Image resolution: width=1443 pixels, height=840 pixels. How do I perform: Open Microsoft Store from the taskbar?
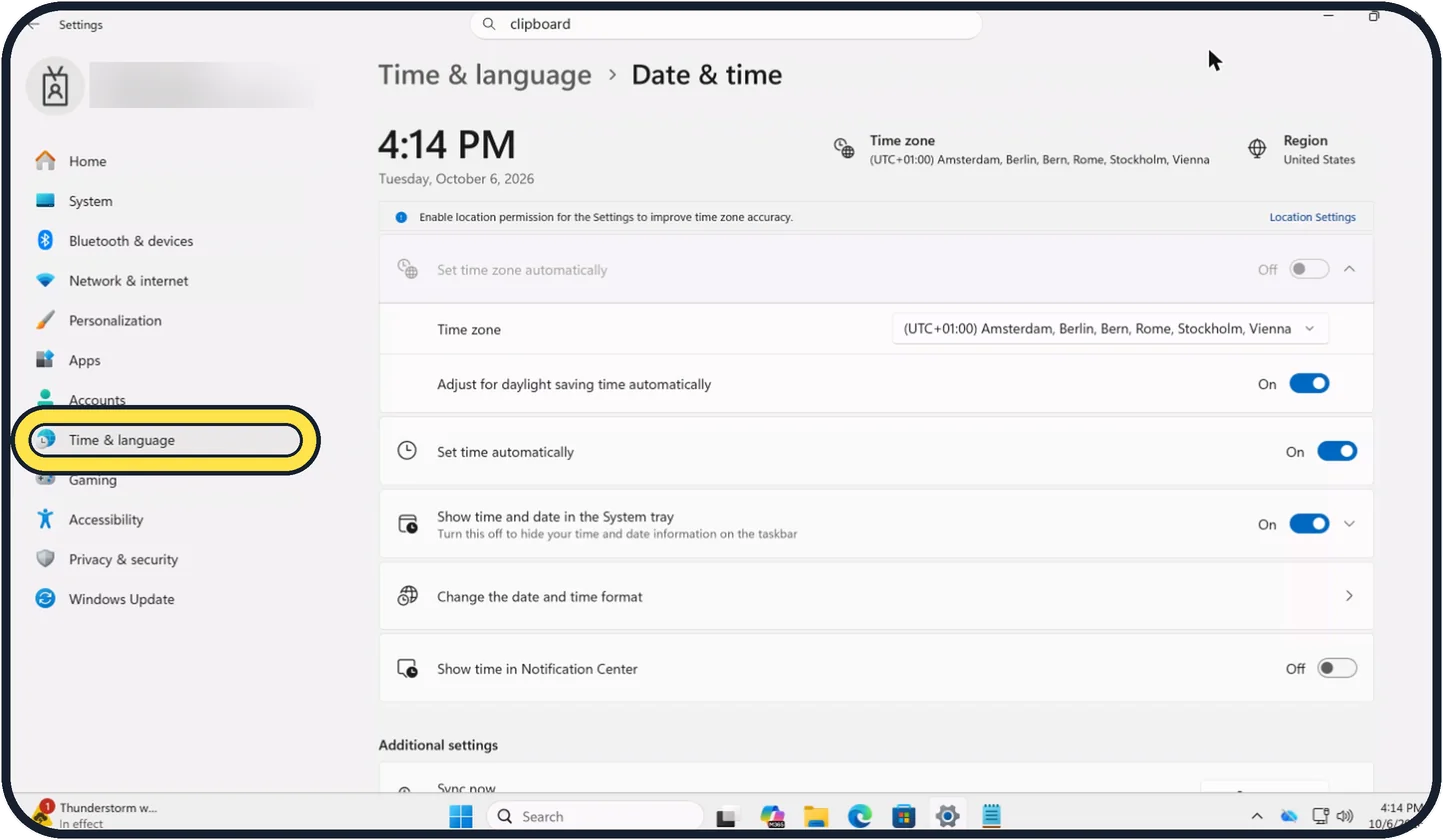tap(904, 816)
